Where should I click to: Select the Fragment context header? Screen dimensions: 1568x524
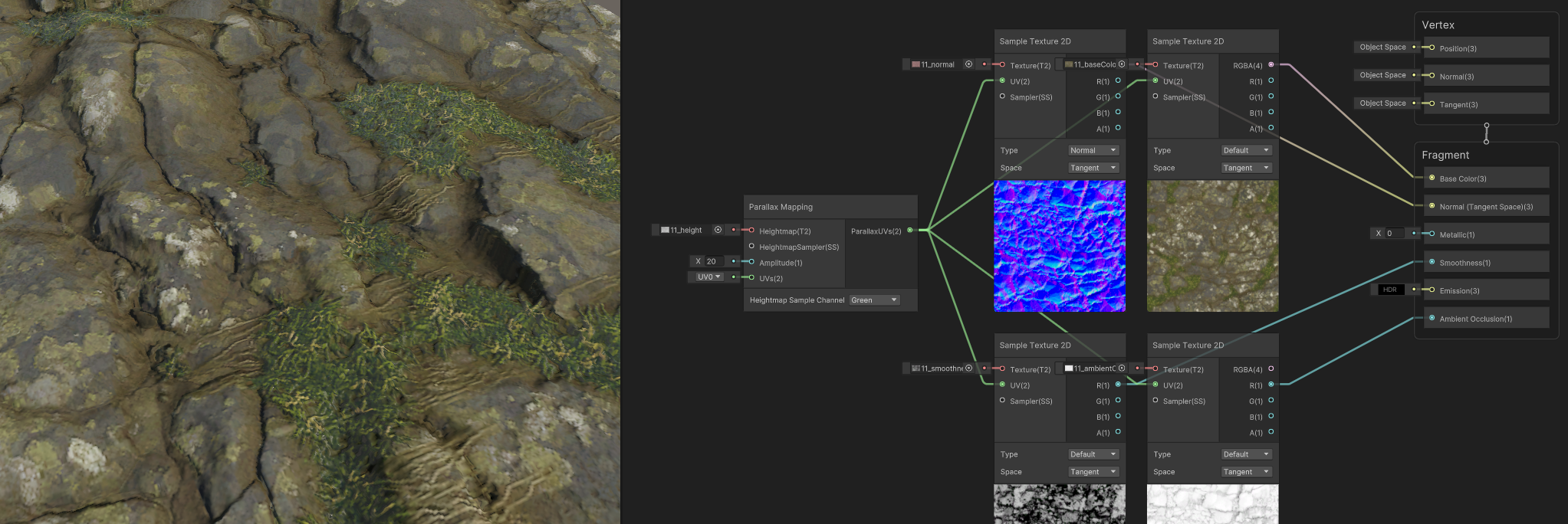click(x=1445, y=155)
